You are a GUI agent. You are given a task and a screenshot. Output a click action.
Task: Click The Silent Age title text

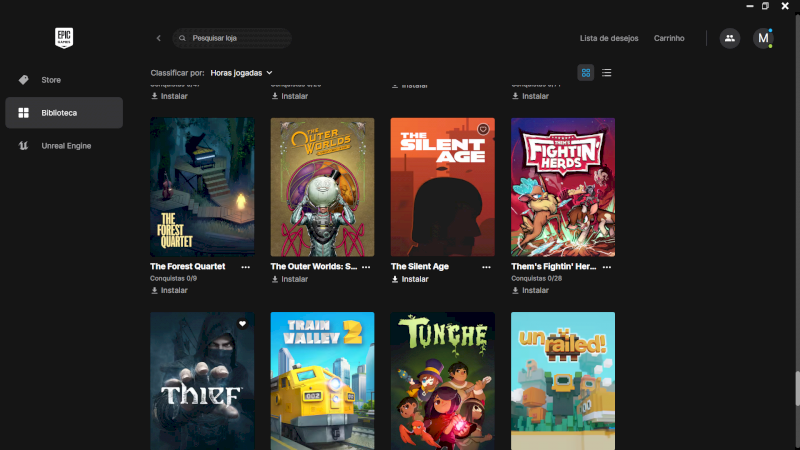click(x=419, y=266)
